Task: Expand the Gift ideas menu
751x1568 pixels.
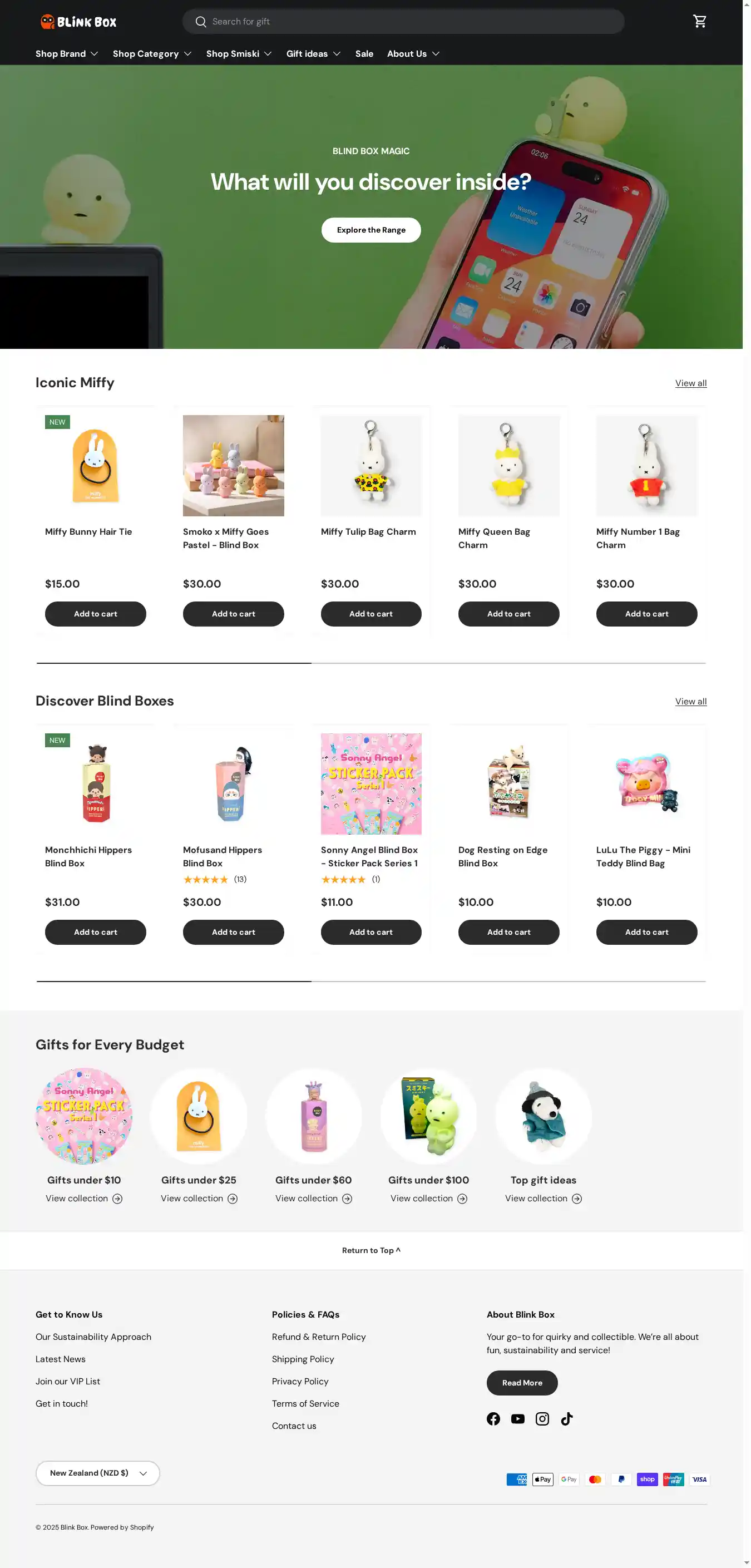Action: [313, 54]
